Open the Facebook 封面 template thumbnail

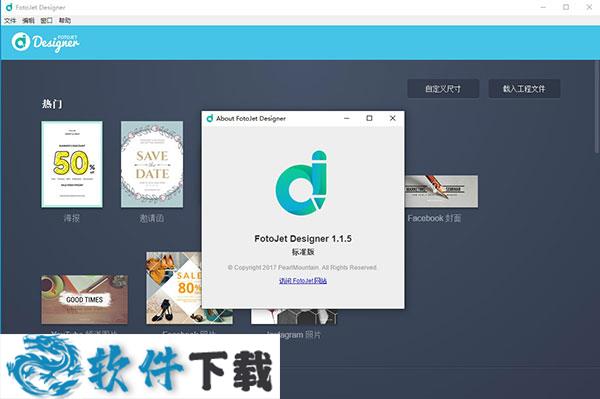point(441,191)
